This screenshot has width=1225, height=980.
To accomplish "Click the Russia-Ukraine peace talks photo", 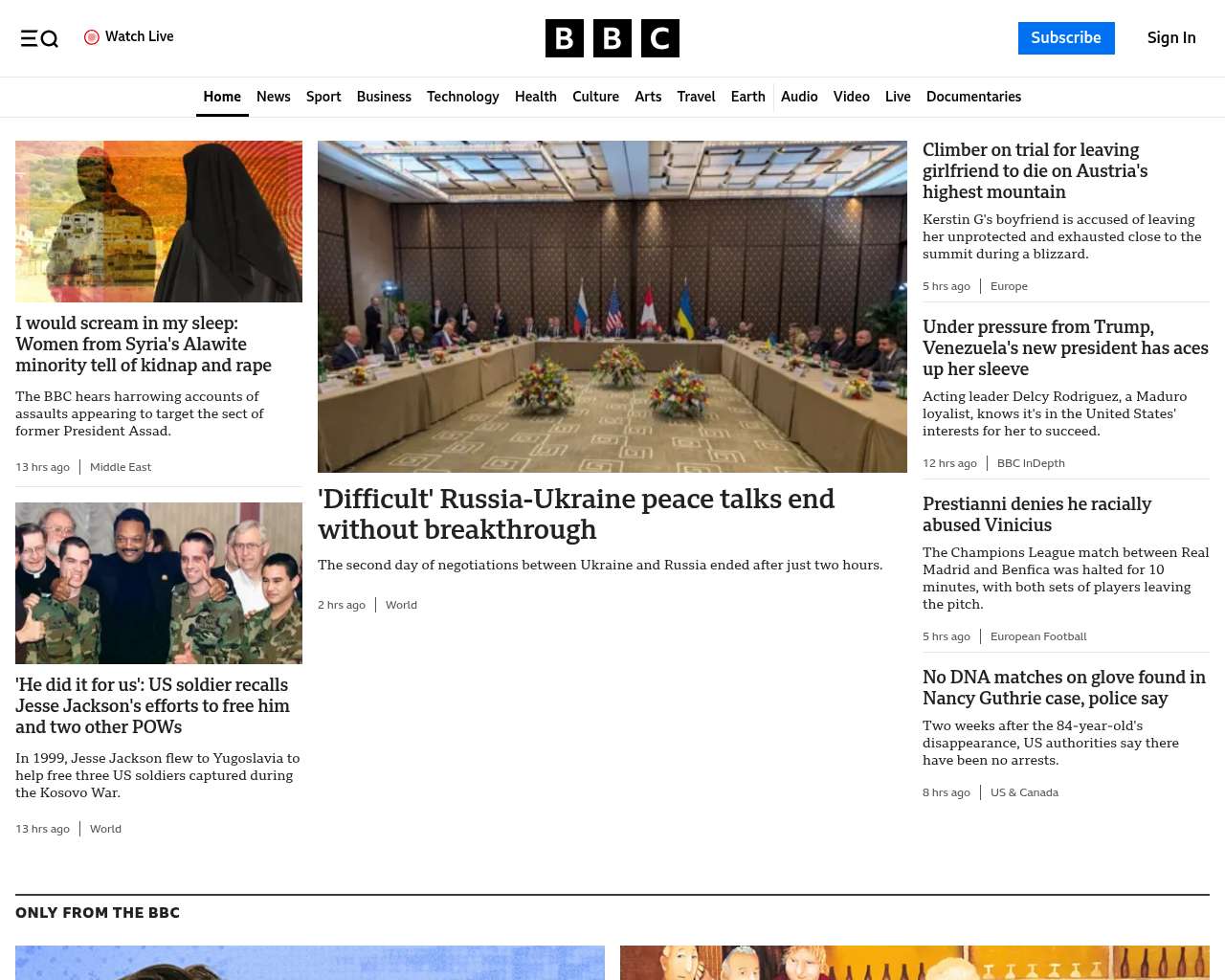I will tap(612, 306).
